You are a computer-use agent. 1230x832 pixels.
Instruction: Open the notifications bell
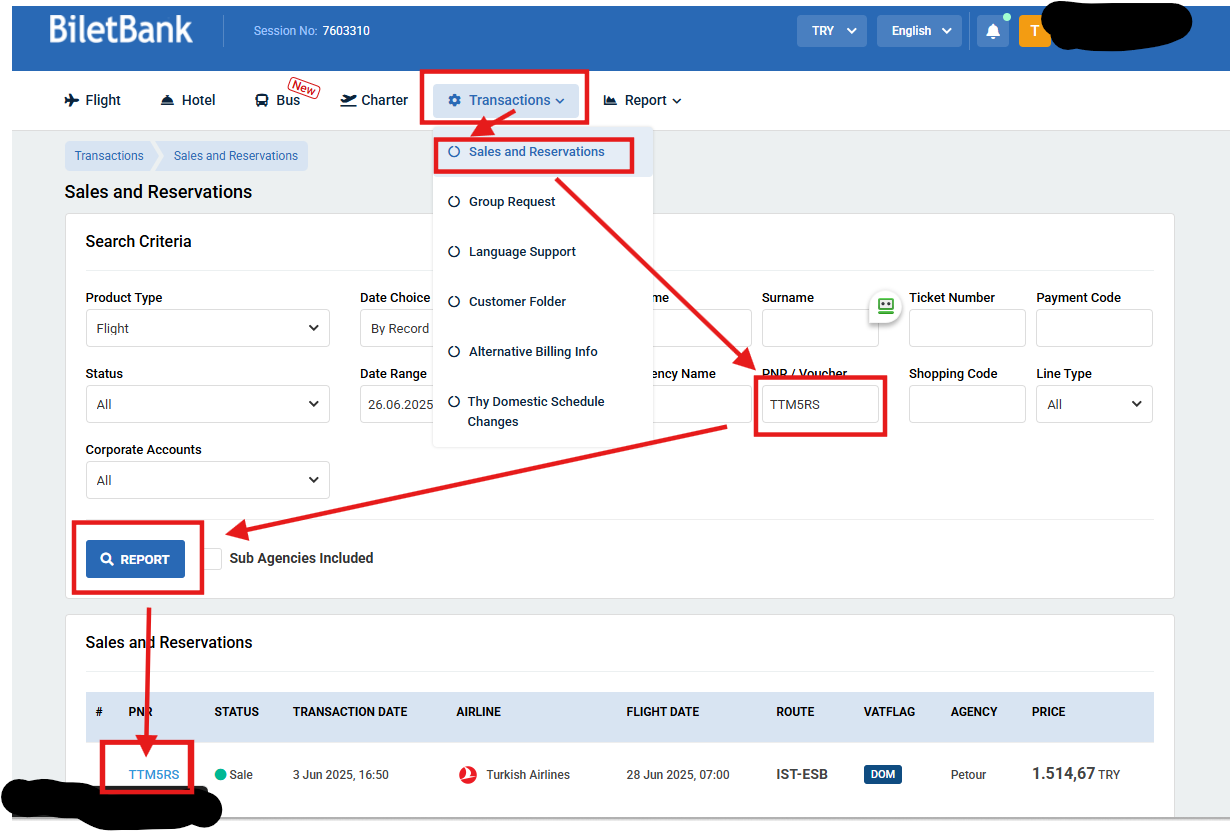[993, 31]
